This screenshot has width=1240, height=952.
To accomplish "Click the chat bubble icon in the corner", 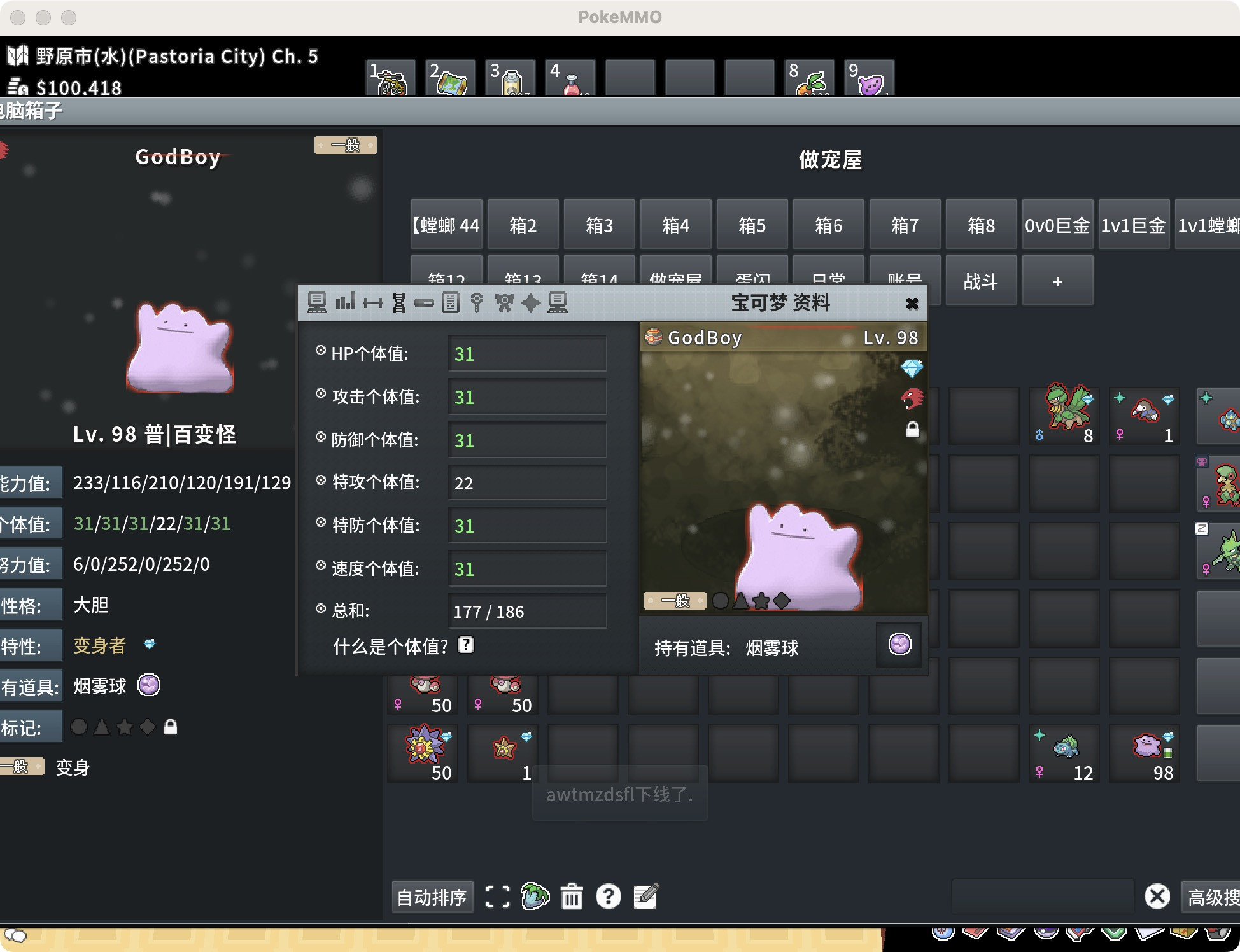I will [15, 935].
